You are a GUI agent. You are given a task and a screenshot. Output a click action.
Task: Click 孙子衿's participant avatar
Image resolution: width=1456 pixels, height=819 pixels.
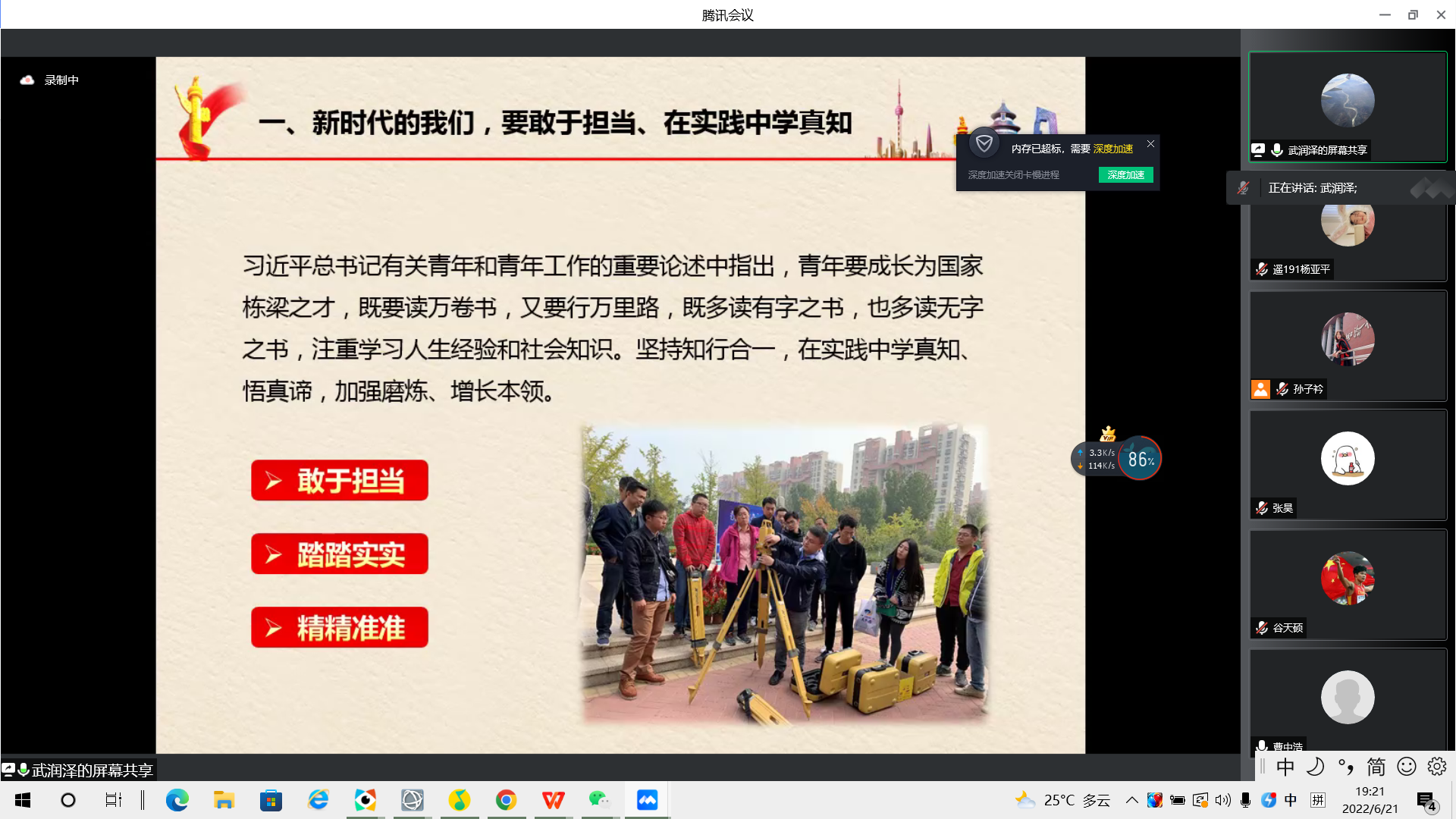pos(1347,339)
